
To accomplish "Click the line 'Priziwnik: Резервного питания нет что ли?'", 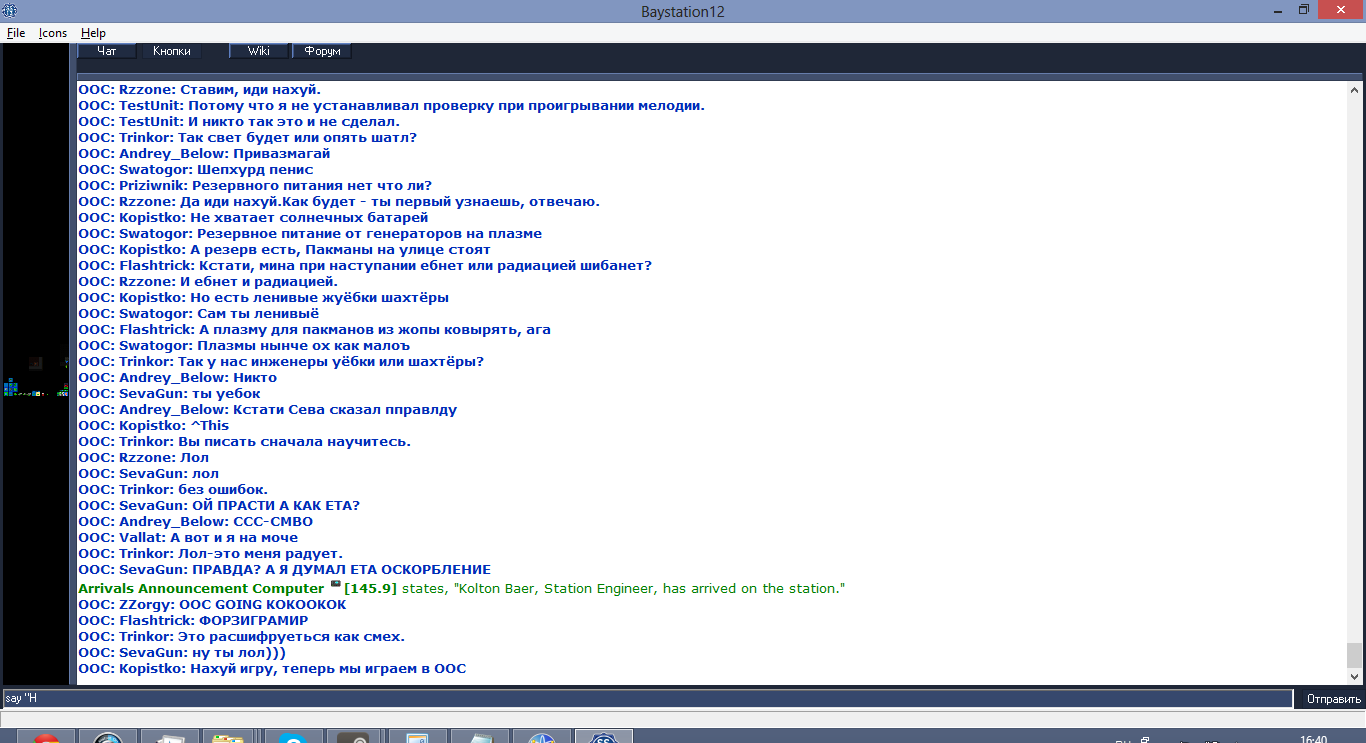I will tap(255, 186).
